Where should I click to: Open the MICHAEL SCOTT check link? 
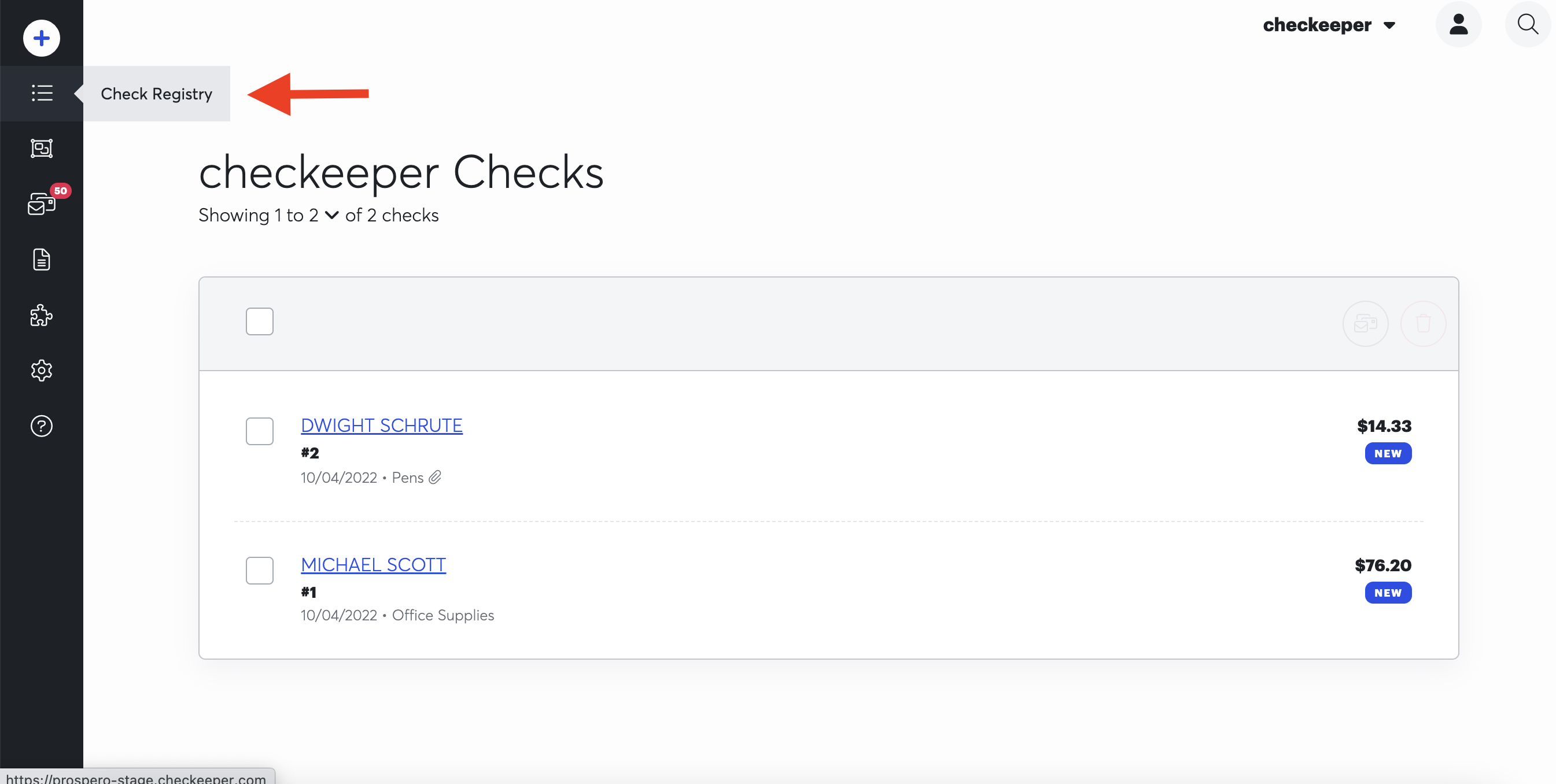[373, 564]
